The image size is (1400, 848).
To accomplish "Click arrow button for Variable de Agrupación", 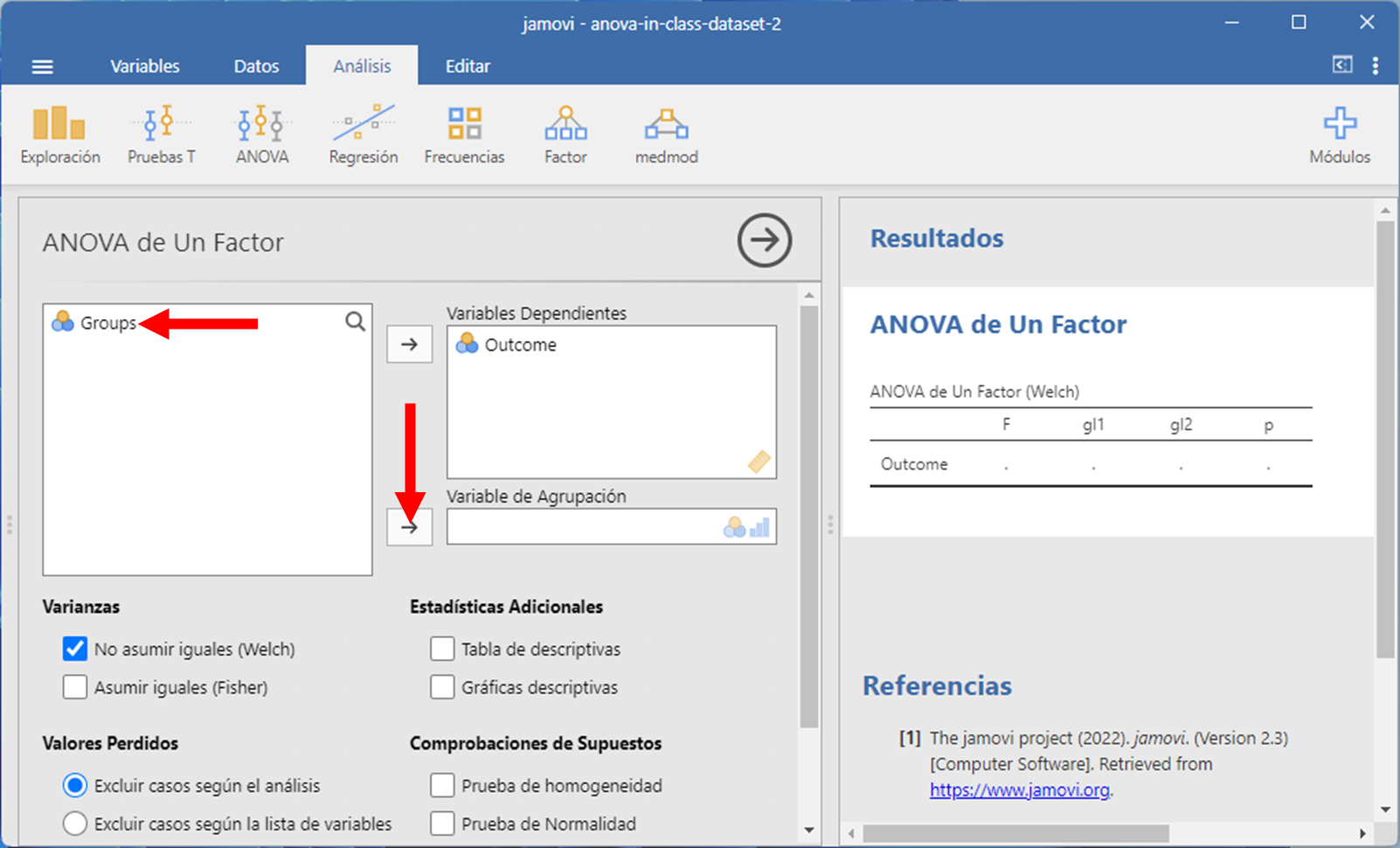I will [409, 527].
